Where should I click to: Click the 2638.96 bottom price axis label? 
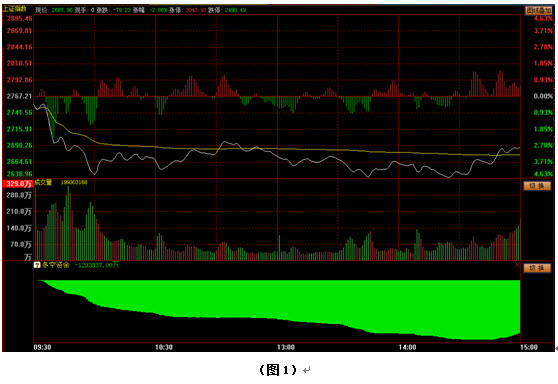[x=20, y=174]
